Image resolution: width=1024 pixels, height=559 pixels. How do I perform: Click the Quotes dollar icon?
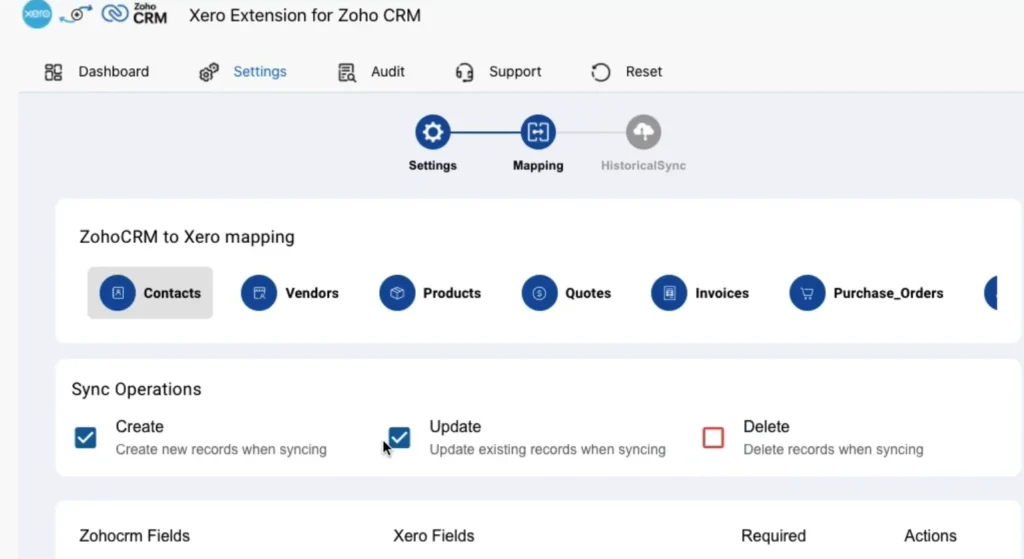539,293
